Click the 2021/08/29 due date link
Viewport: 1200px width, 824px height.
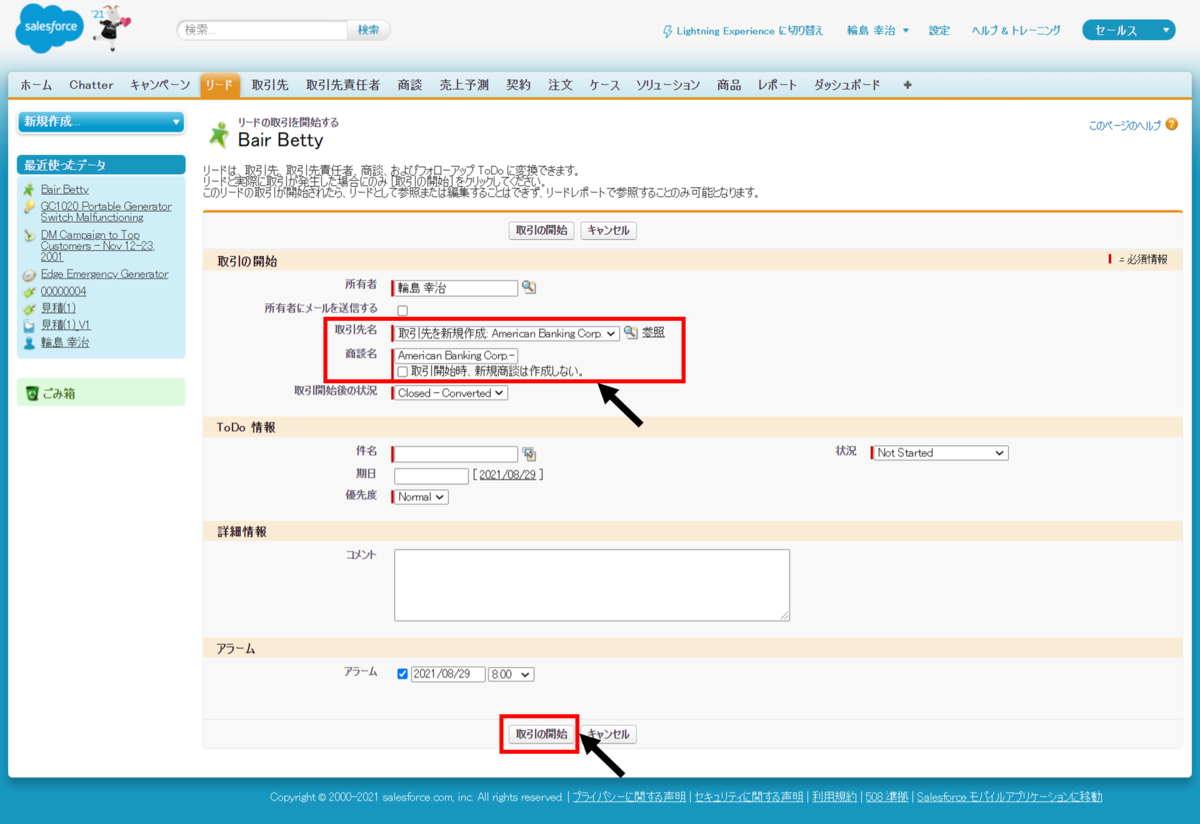click(x=508, y=476)
